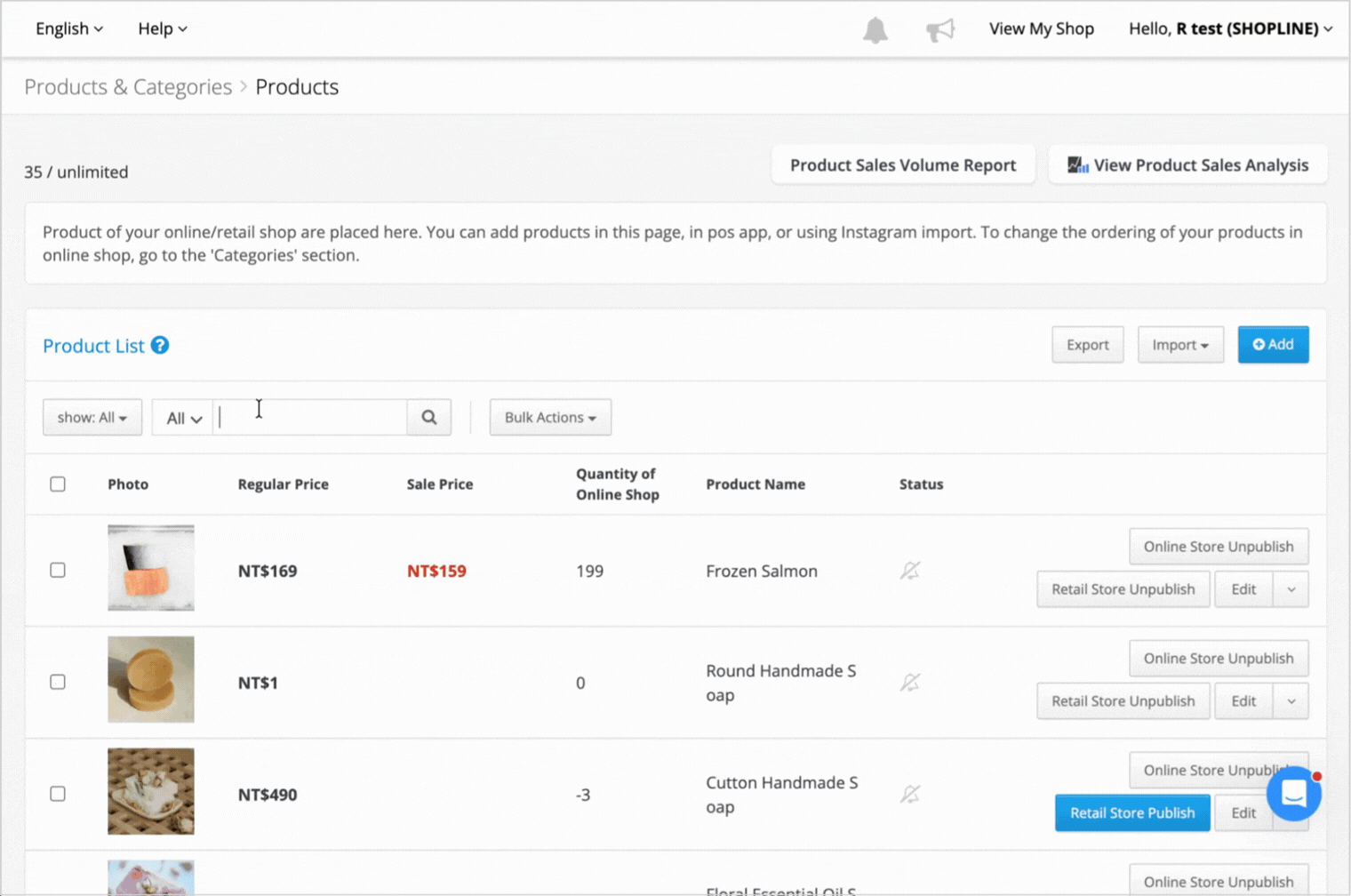
Task: Open the announcements megaphone icon
Action: point(939,29)
